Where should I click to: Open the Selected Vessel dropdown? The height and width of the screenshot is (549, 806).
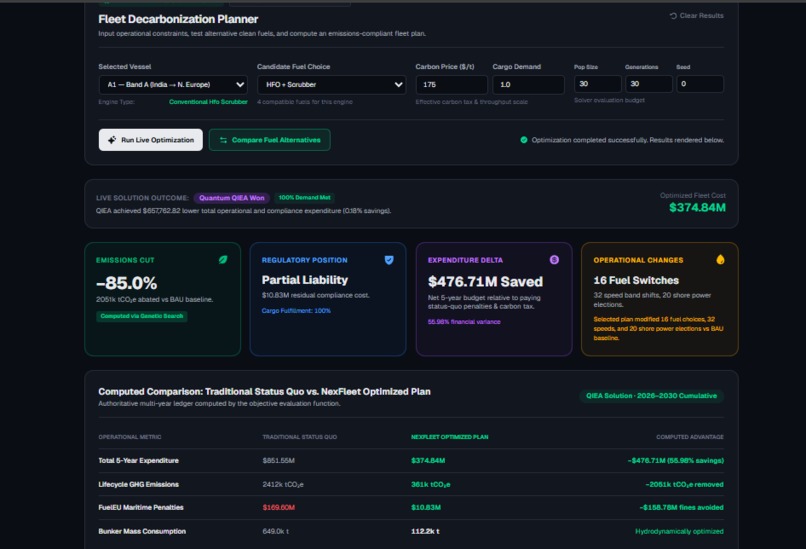173,85
